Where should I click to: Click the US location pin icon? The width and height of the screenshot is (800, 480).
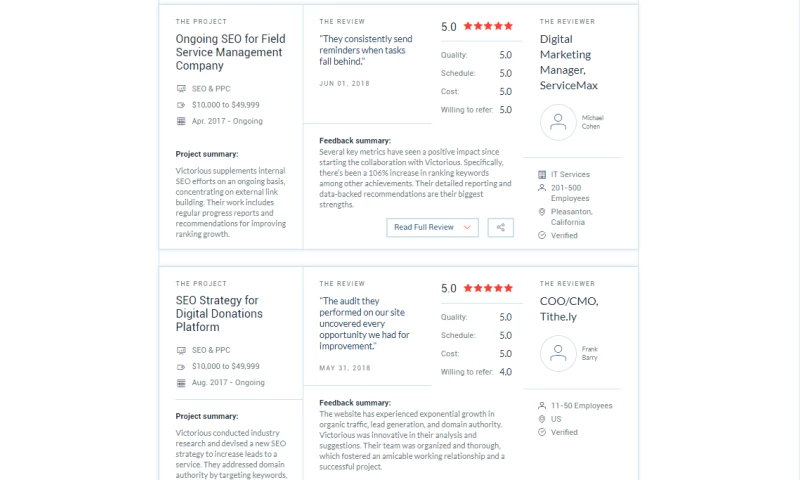tap(542, 419)
